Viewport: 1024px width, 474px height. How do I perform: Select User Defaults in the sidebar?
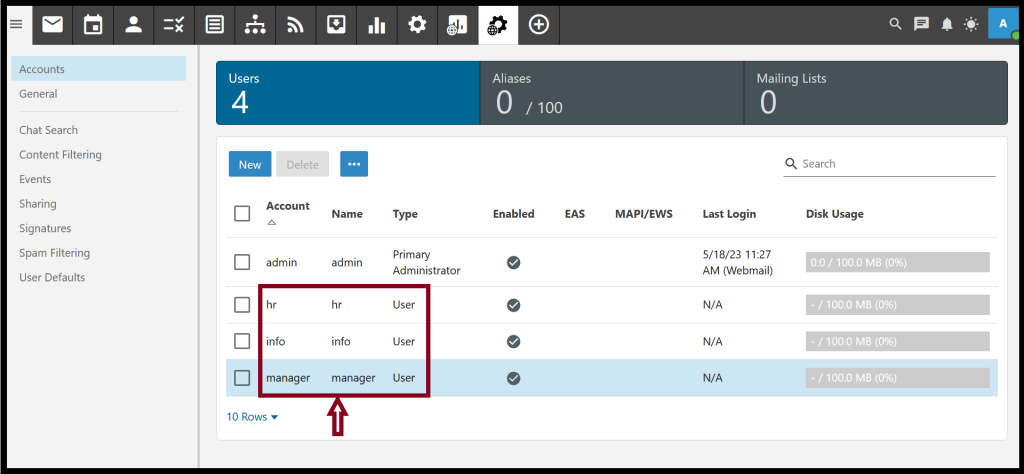pyautogui.click(x=52, y=277)
